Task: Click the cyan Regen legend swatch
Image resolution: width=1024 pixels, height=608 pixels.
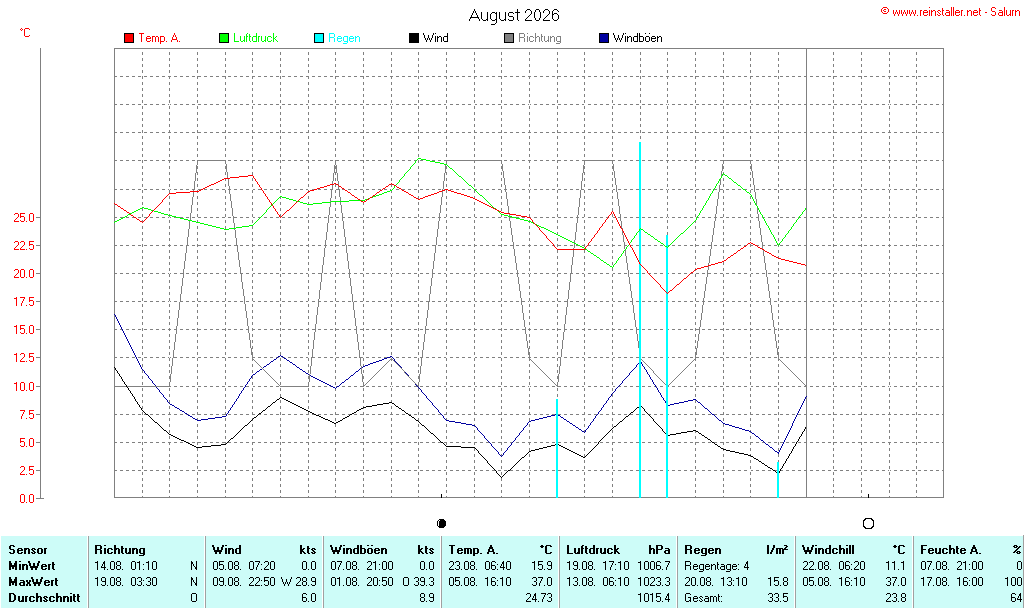Action: 319,38
